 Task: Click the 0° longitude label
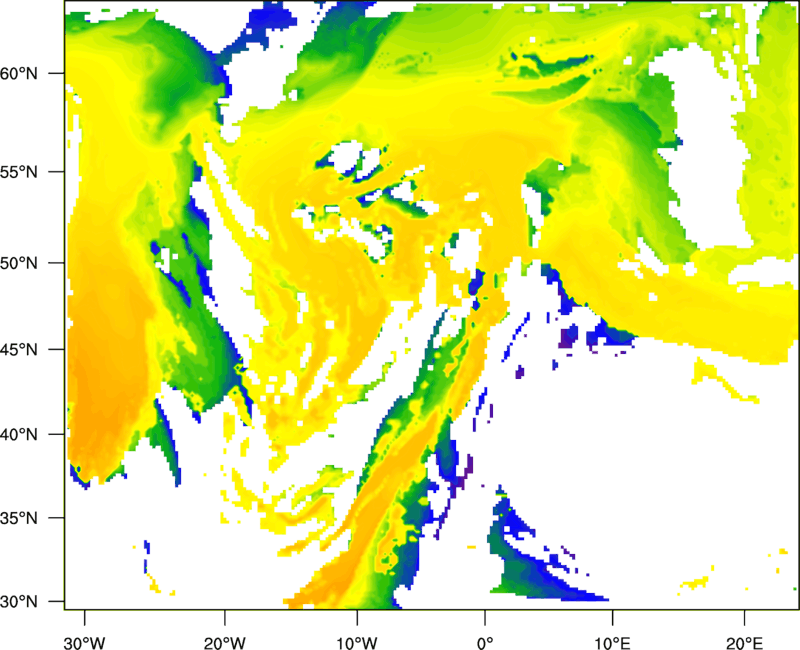tap(485, 643)
